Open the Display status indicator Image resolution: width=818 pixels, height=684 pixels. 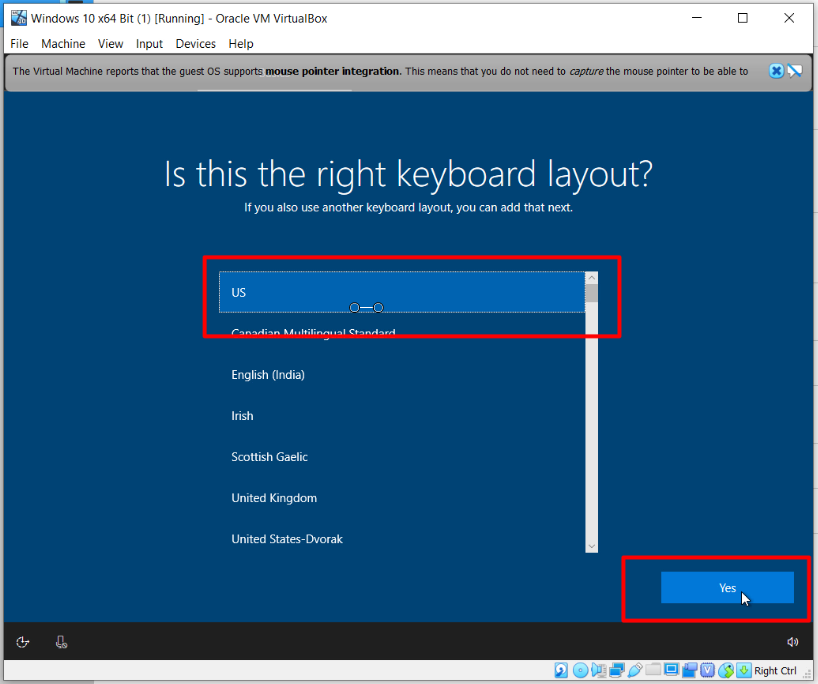(671, 670)
